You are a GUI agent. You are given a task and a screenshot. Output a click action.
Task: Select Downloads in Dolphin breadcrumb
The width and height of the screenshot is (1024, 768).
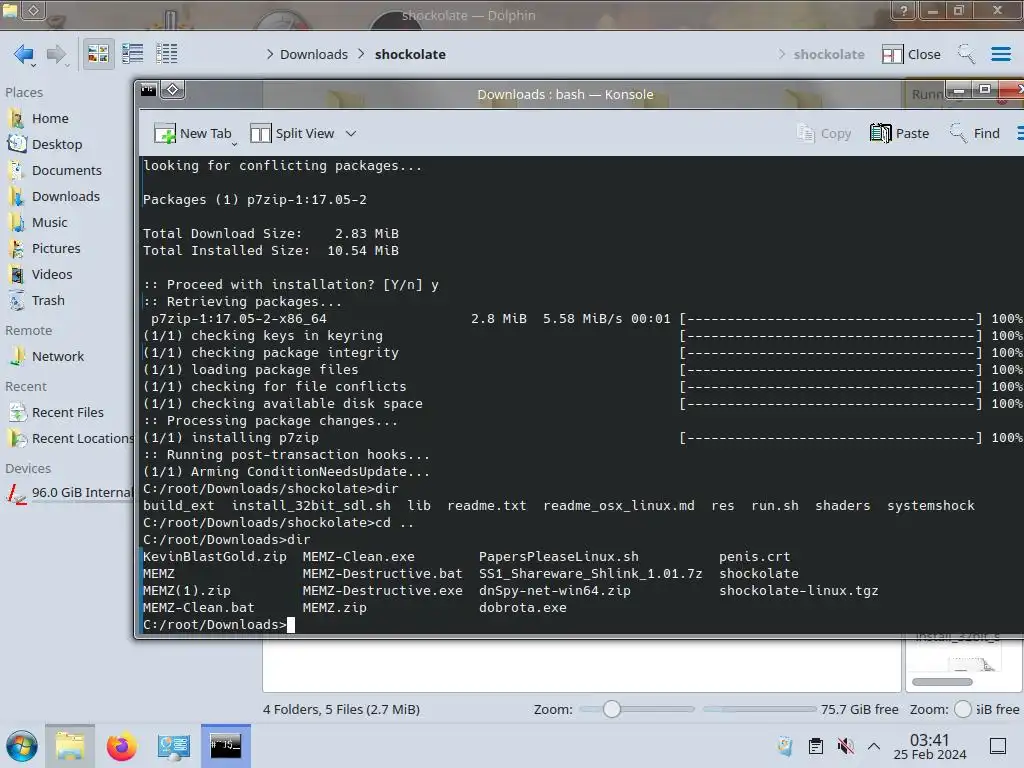coord(313,54)
